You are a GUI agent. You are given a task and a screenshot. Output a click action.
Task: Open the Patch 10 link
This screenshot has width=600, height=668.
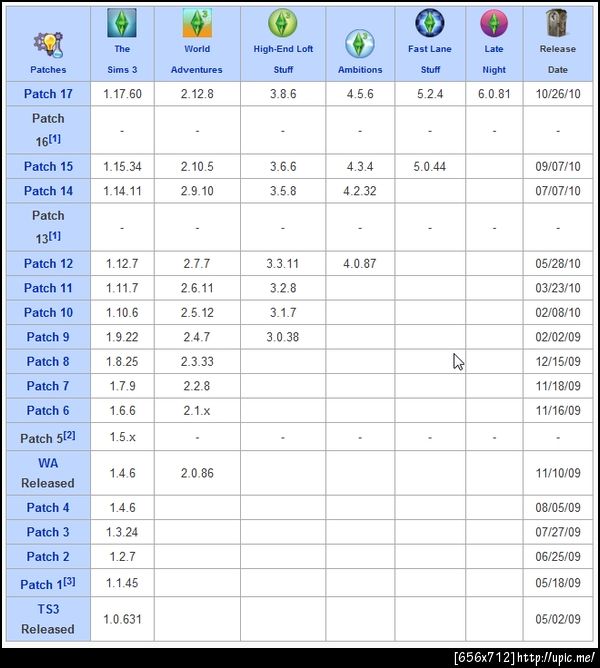(48, 313)
